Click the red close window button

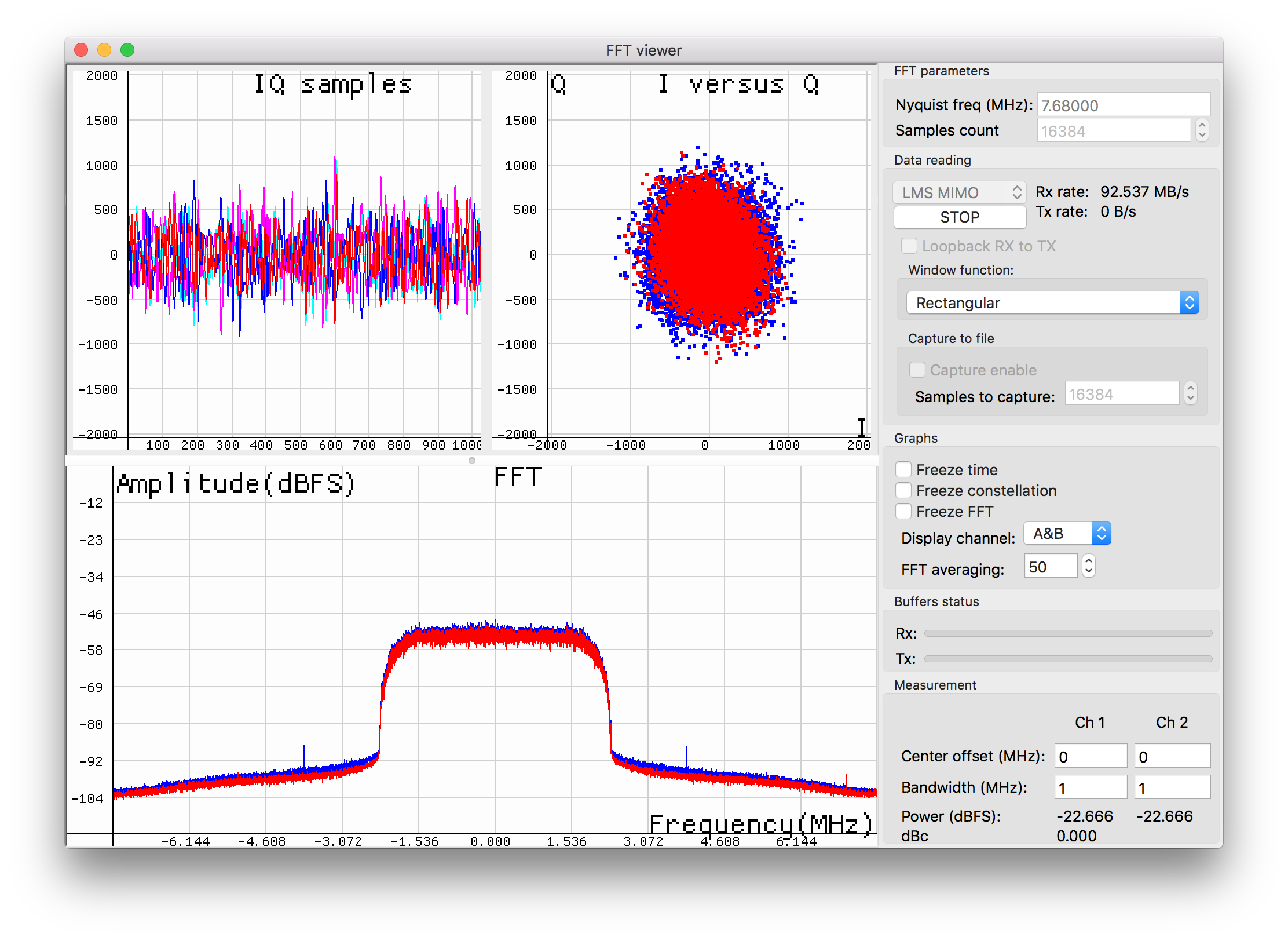click(x=81, y=50)
